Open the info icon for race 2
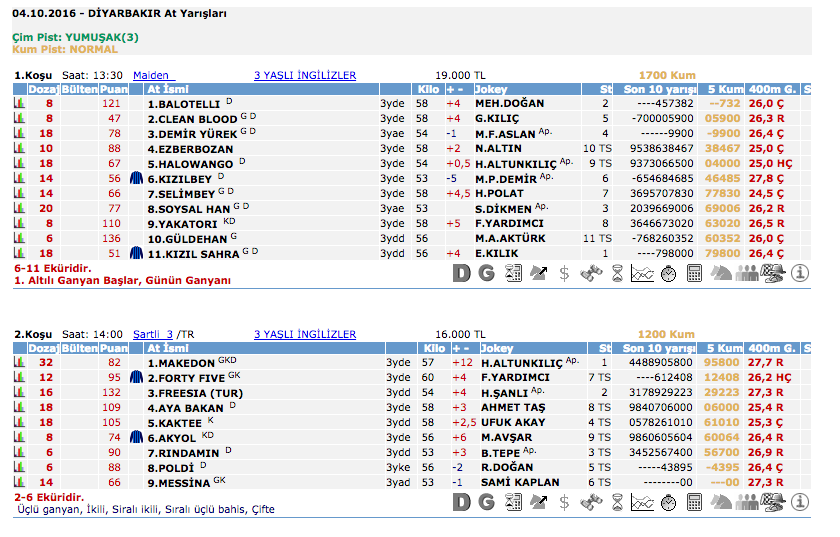The width and height of the screenshot is (840, 537). (800, 501)
